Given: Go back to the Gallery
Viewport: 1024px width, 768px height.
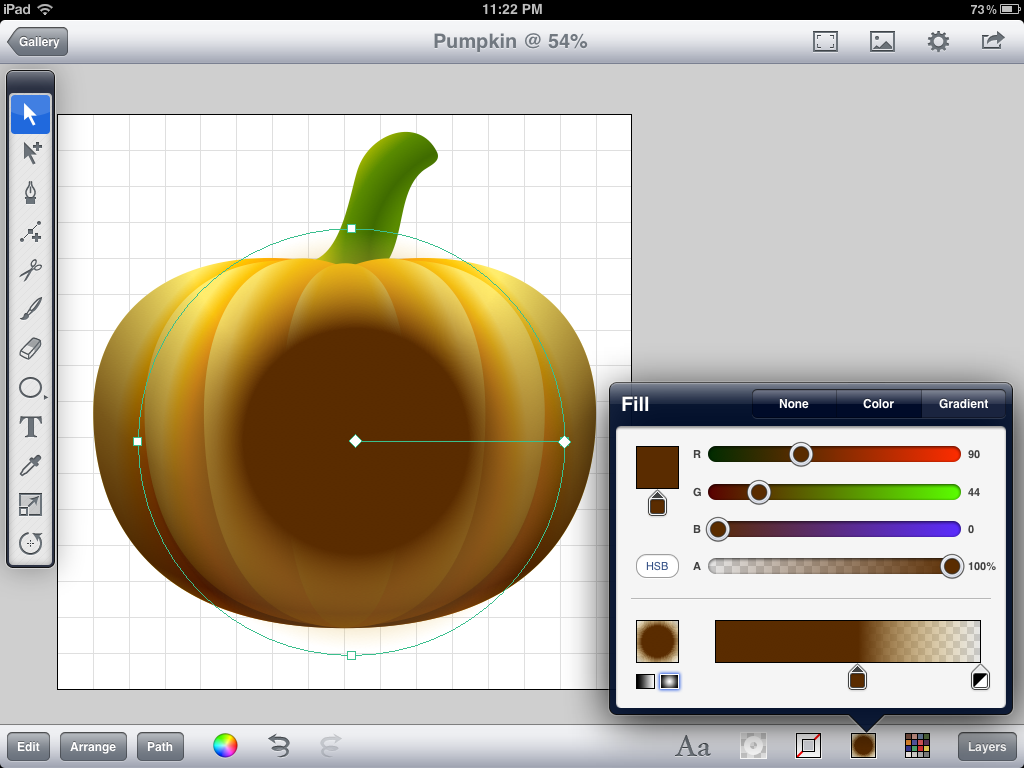Looking at the screenshot, I should [37, 42].
